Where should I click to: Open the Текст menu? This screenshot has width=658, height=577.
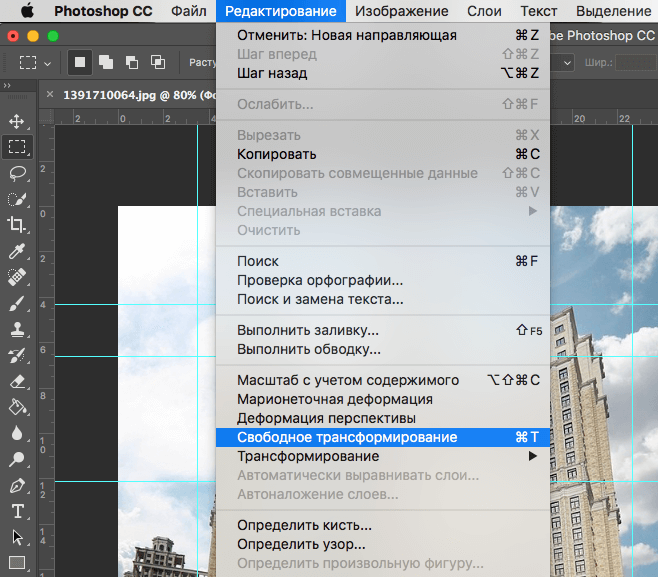coord(539,11)
